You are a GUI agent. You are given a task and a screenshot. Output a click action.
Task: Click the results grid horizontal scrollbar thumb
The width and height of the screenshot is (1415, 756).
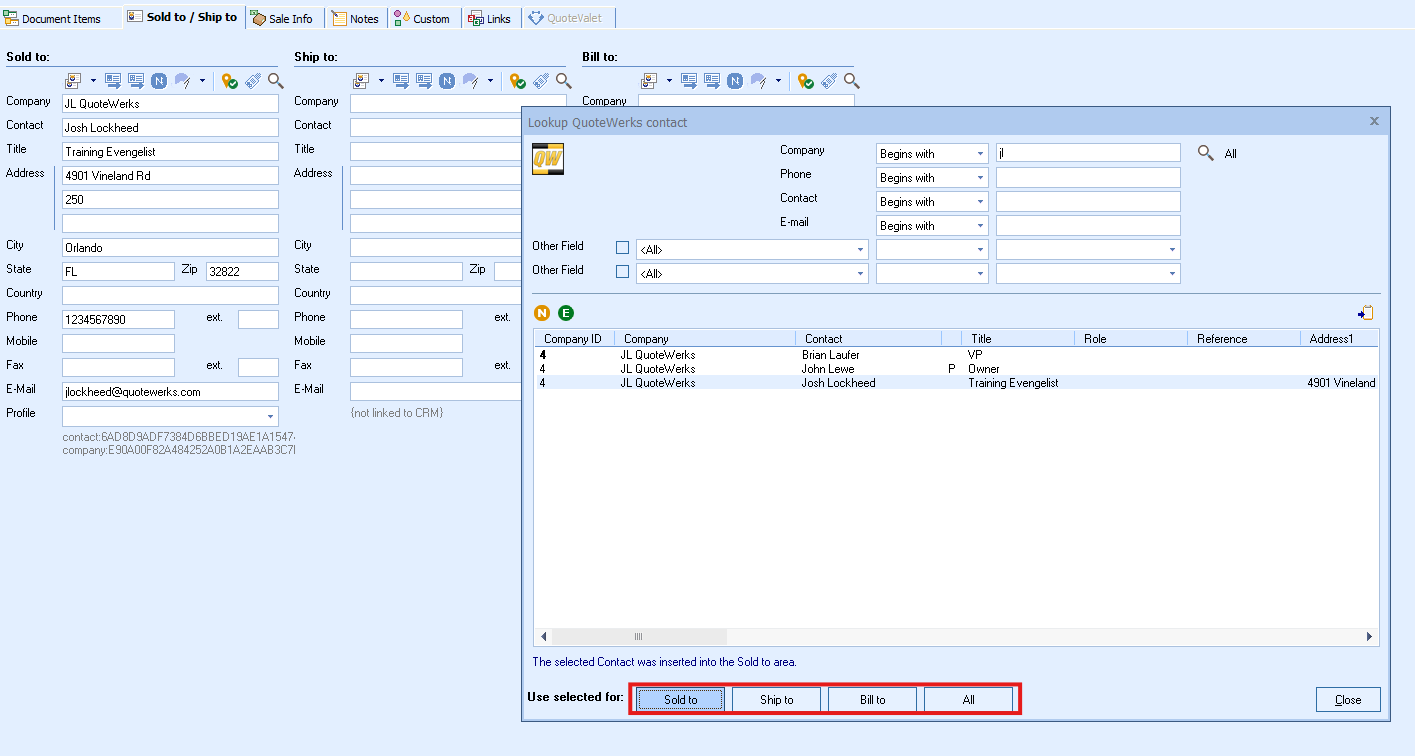[x=638, y=636]
